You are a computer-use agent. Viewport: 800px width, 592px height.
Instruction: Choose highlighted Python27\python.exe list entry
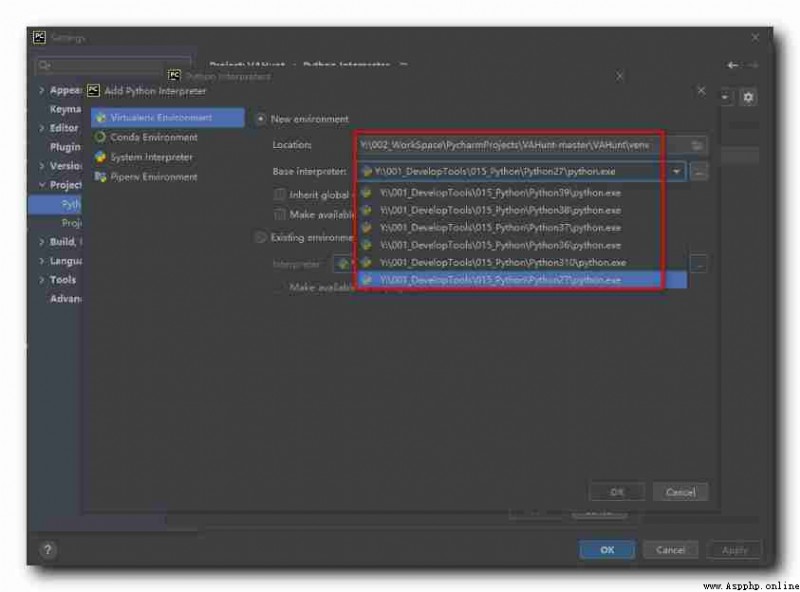point(522,280)
